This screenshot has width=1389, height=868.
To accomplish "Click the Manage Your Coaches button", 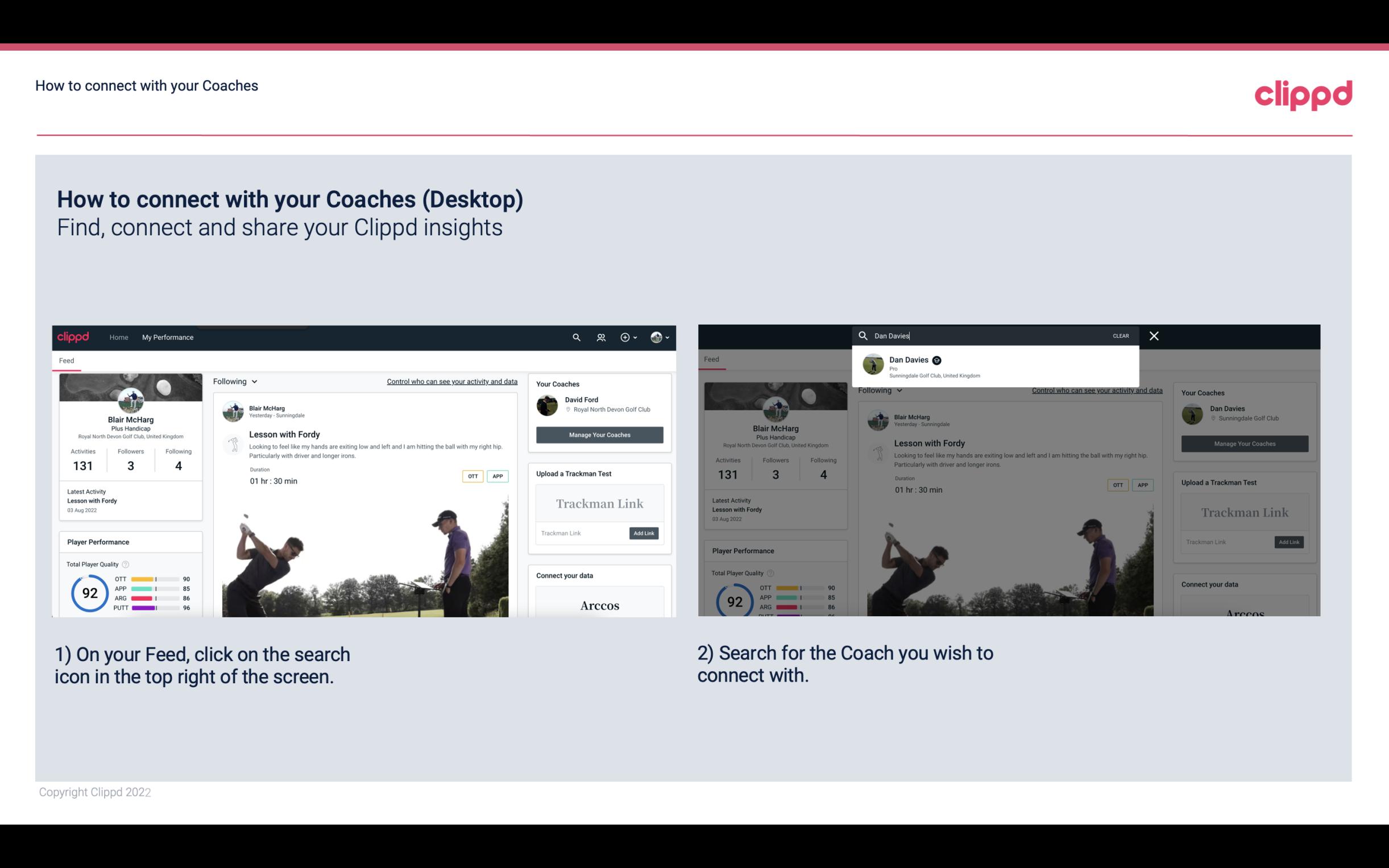I will click(x=599, y=434).
